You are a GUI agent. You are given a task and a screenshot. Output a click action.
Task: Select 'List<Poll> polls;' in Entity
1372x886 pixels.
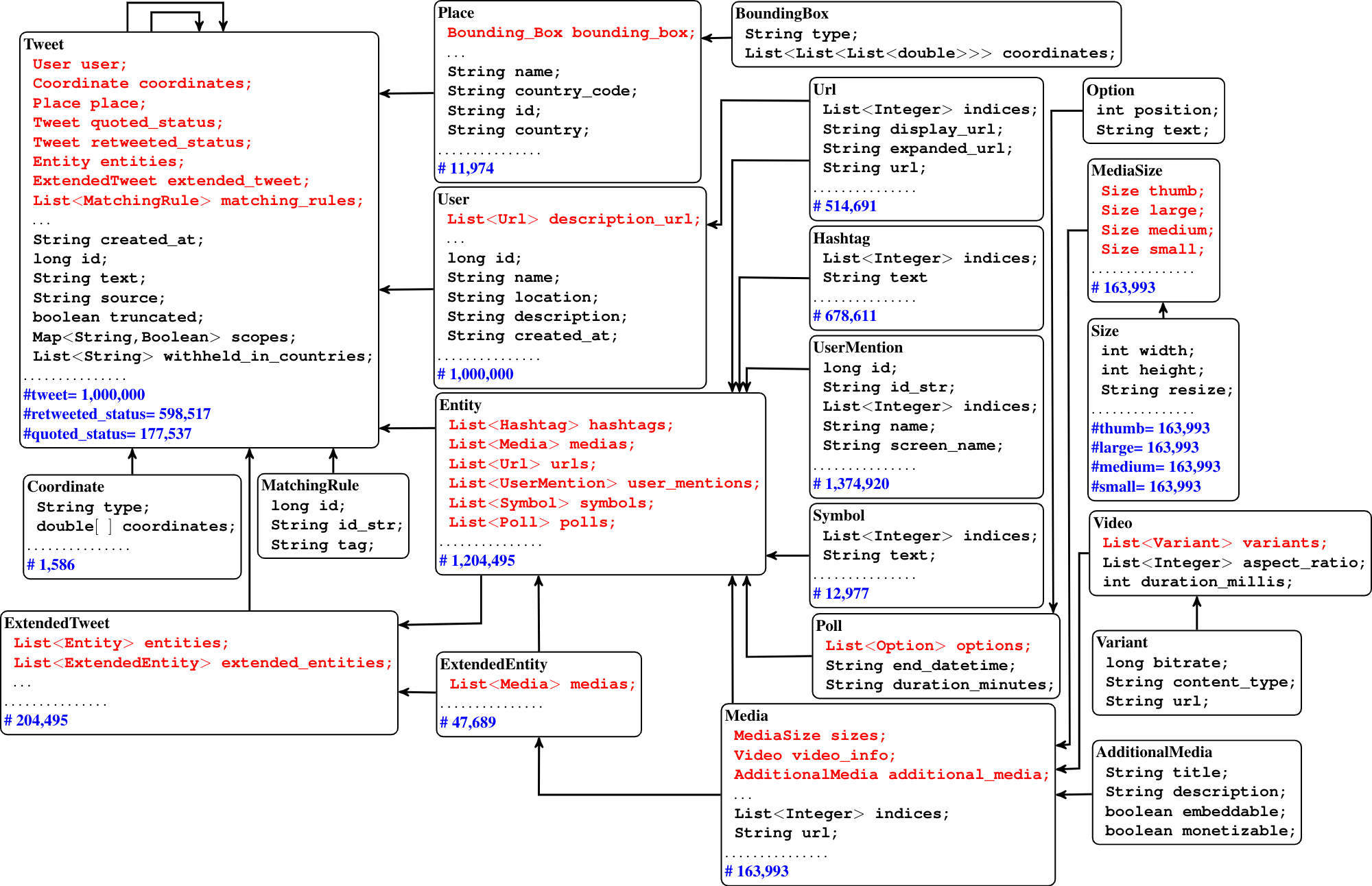click(x=532, y=523)
